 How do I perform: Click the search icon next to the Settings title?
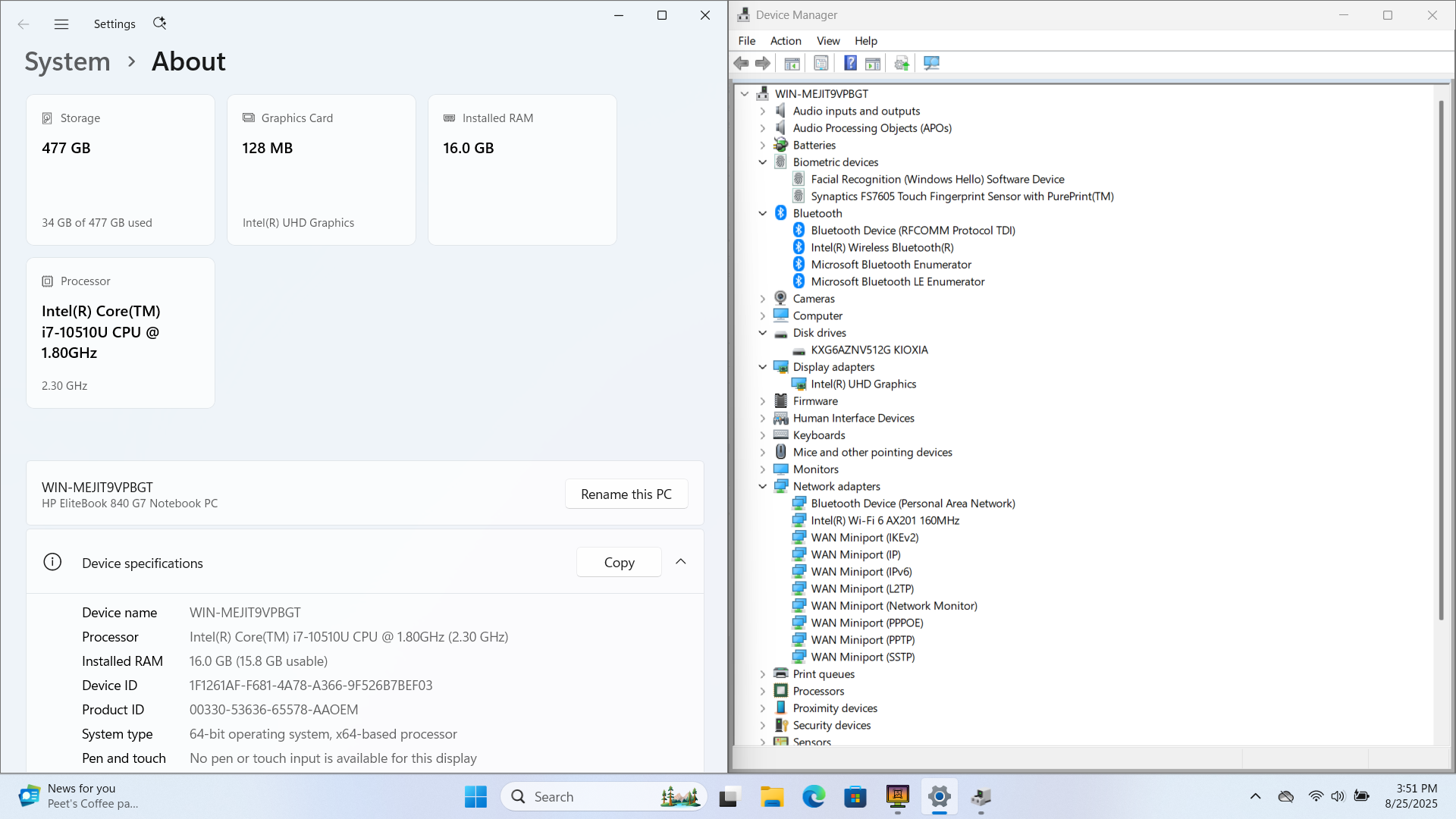159,24
